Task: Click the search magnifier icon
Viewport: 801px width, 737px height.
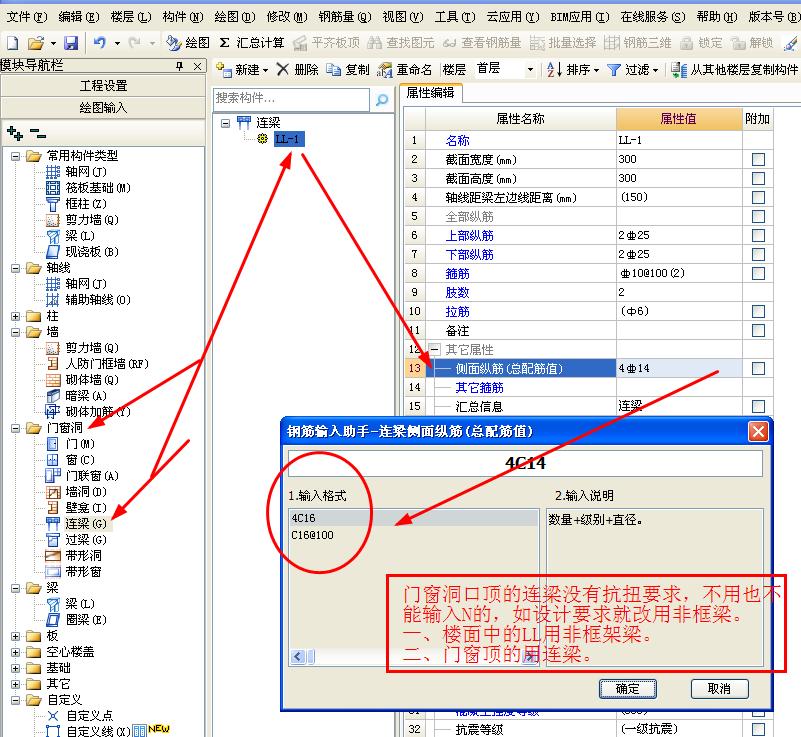Action: (x=382, y=100)
